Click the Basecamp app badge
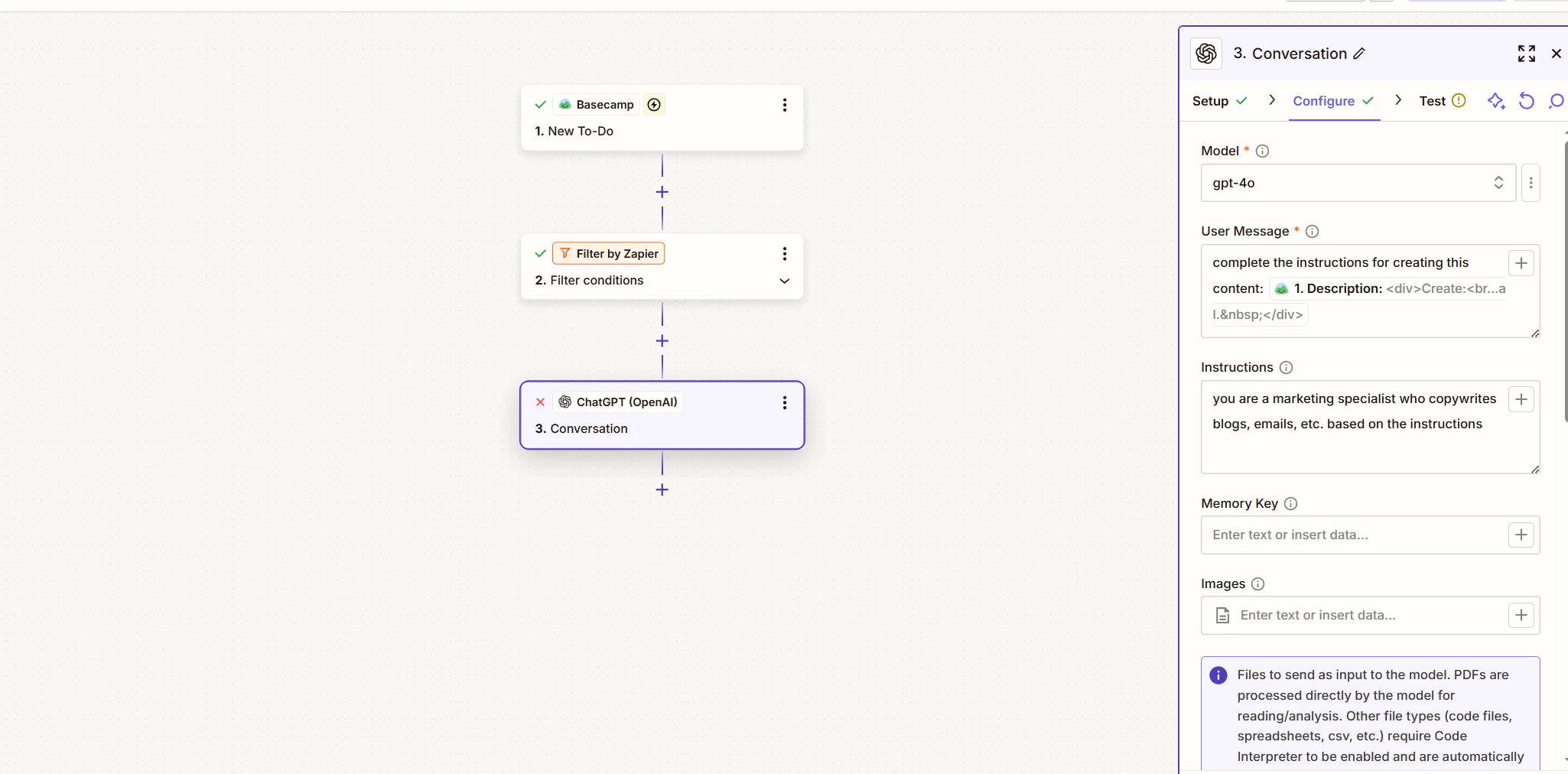 (x=597, y=105)
